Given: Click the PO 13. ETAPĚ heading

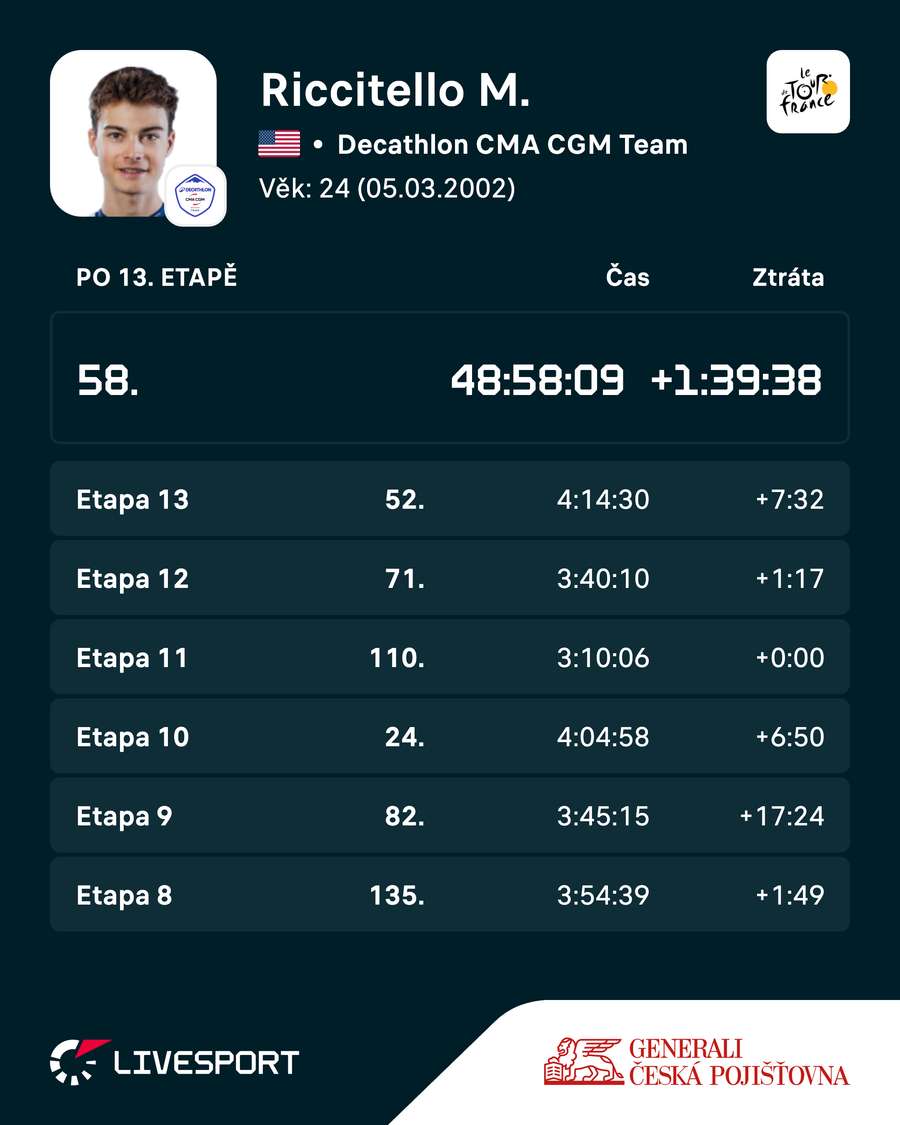Looking at the screenshot, I should coord(156,277).
